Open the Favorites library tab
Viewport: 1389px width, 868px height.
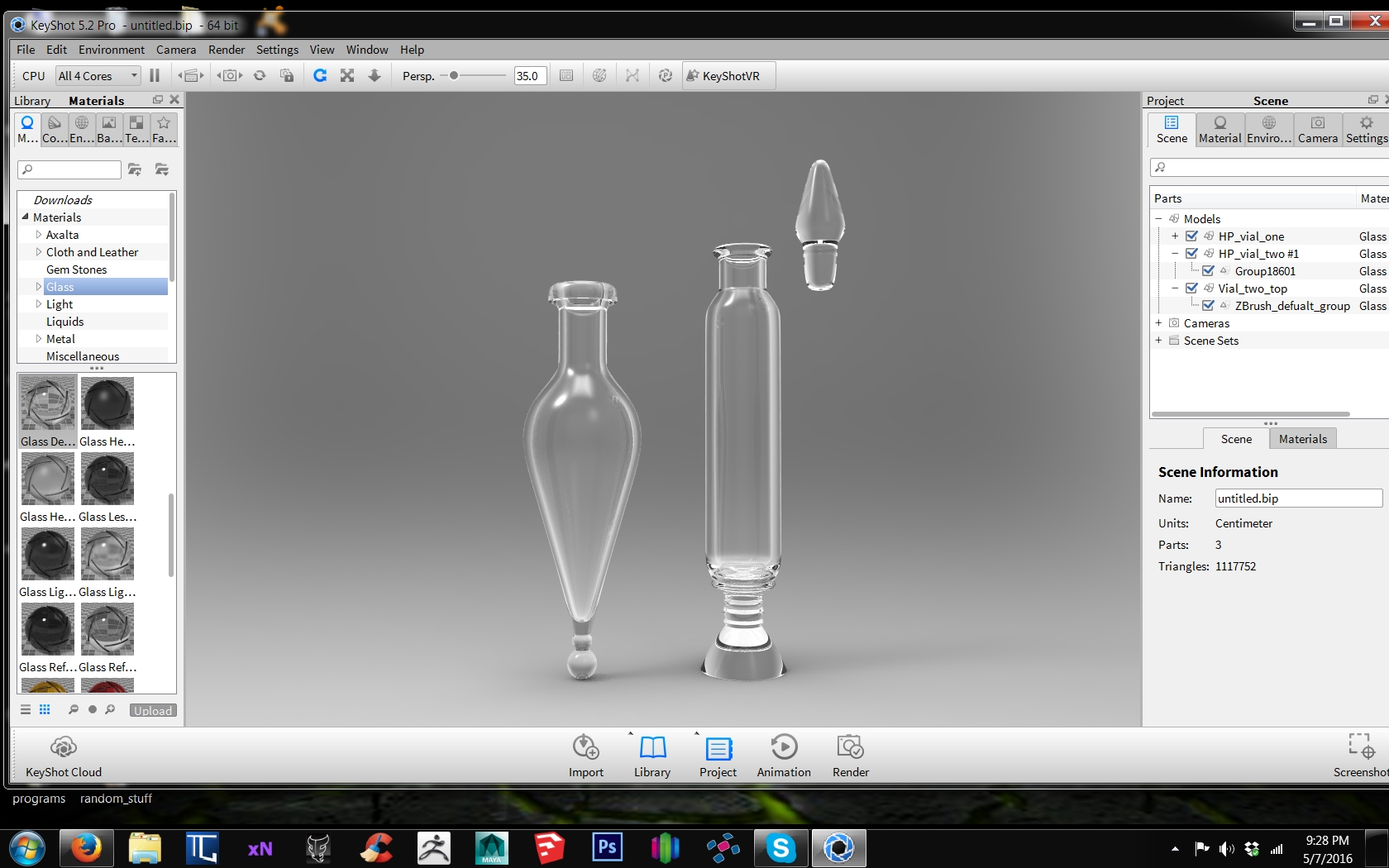164,130
